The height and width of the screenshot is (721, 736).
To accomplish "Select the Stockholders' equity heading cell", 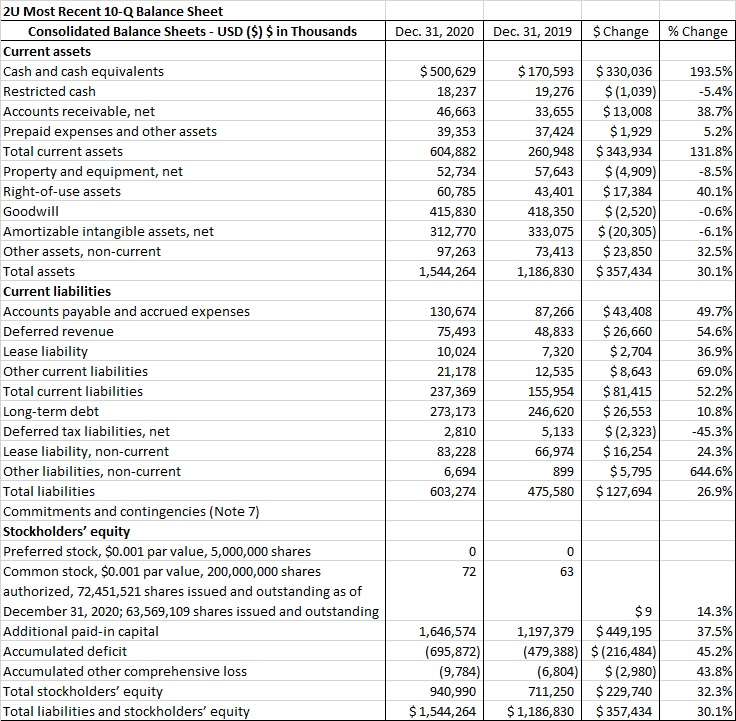I will pyautogui.click(x=193, y=531).
